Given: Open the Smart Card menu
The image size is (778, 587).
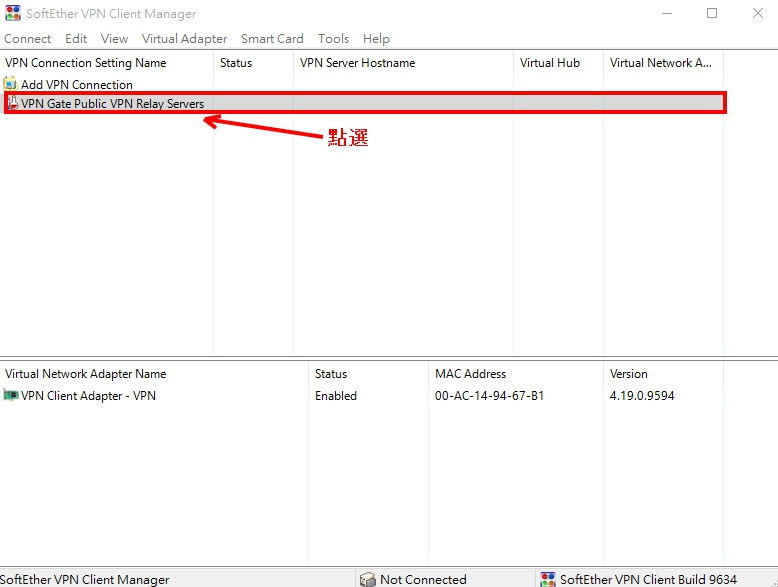Looking at the screenshot, I should click(272, 39).
